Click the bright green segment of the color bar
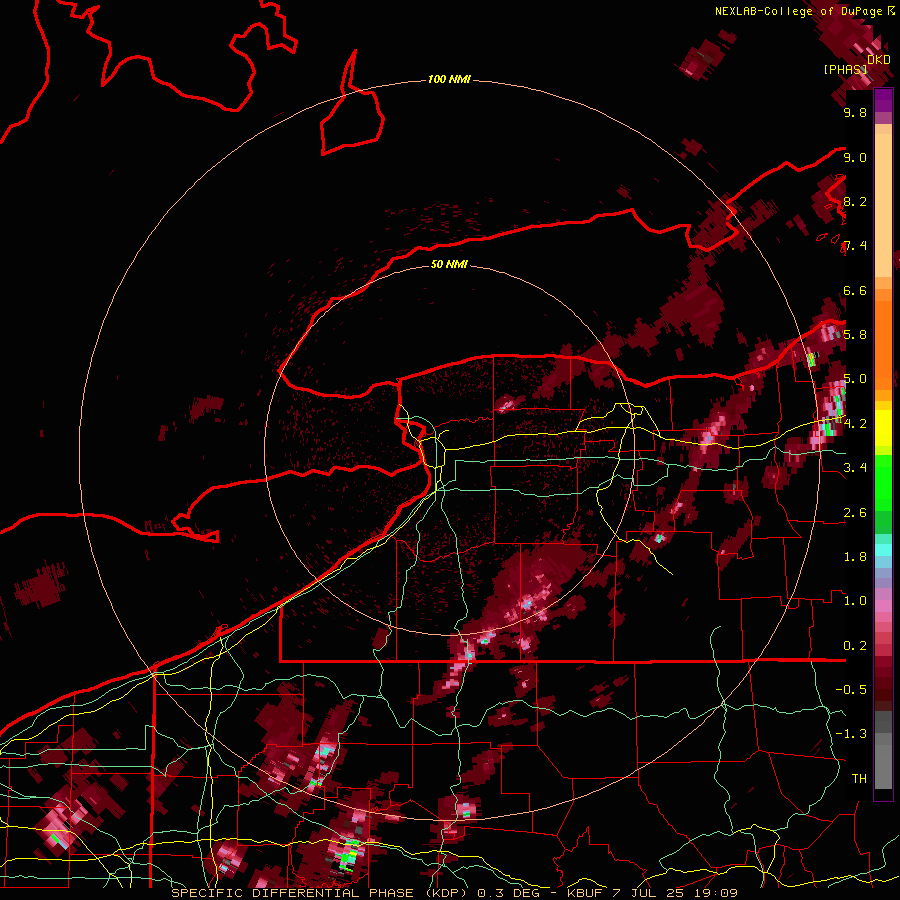The image size is (900, 900). pos(883,482)
